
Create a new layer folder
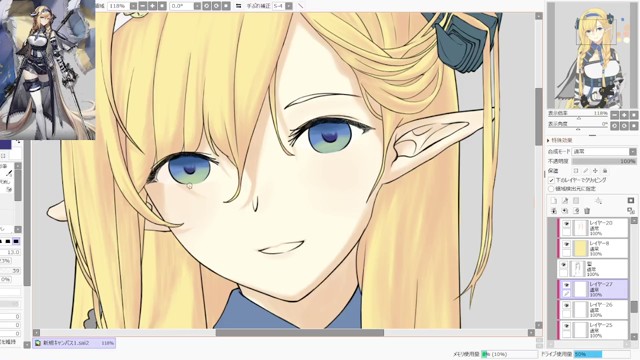[x=576, y=200]
